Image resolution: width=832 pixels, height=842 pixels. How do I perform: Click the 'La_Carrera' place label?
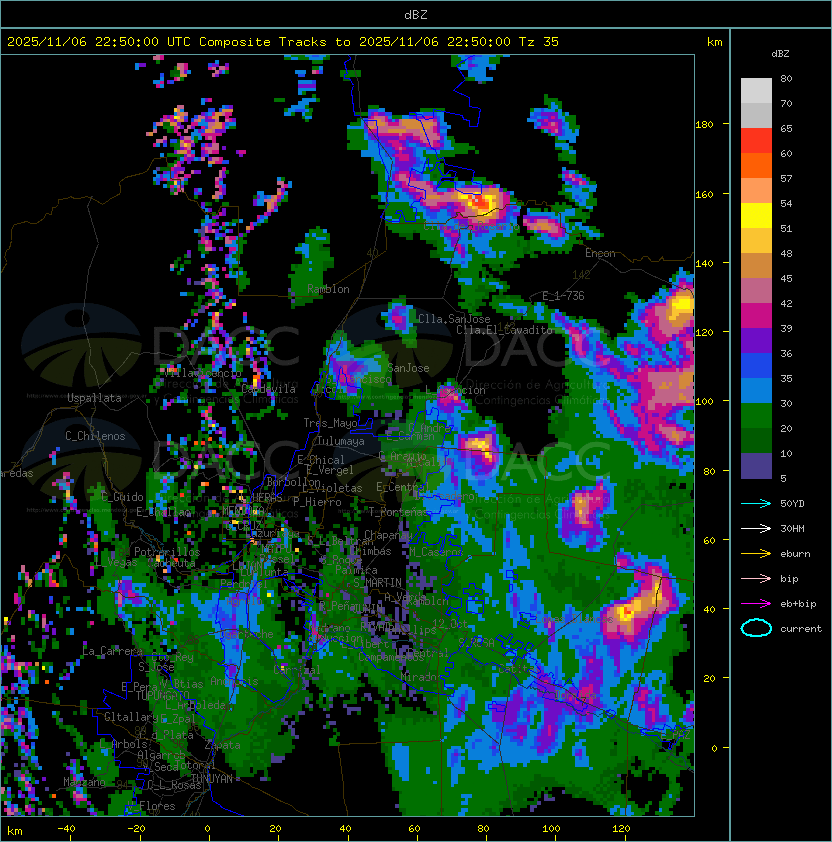click(x=112, y=651)
